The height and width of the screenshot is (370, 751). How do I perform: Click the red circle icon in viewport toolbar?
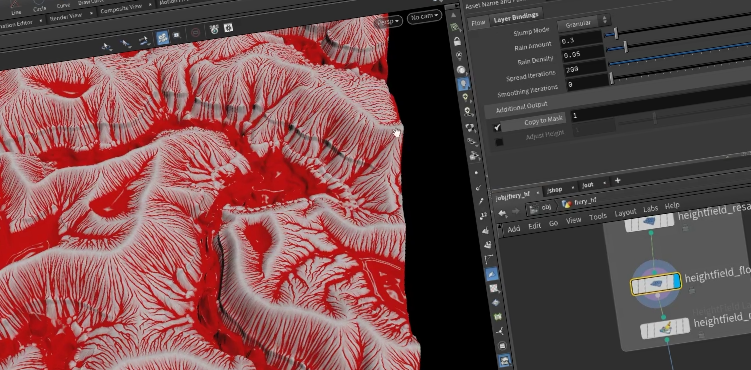(195, 33)
